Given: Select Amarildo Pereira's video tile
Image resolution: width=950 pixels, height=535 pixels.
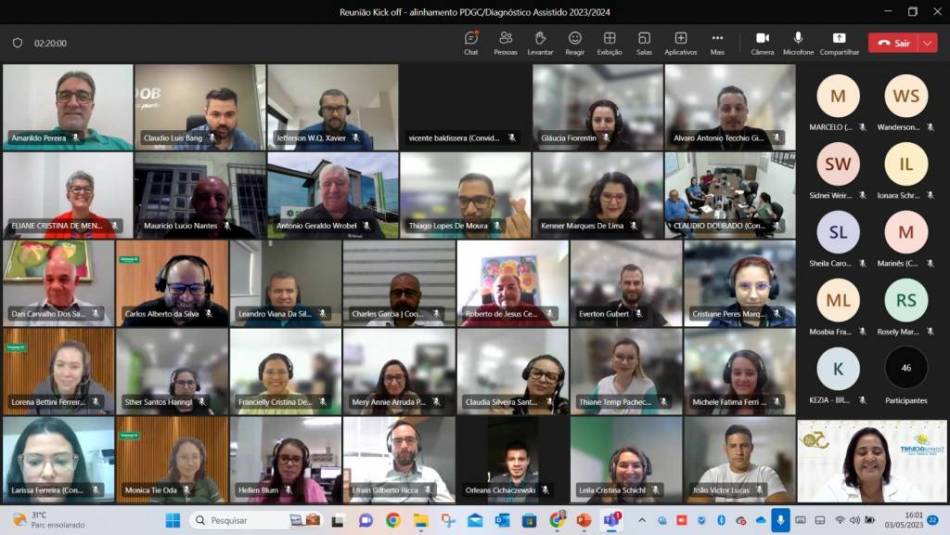Looking at the screenshot, I should 68,107.
